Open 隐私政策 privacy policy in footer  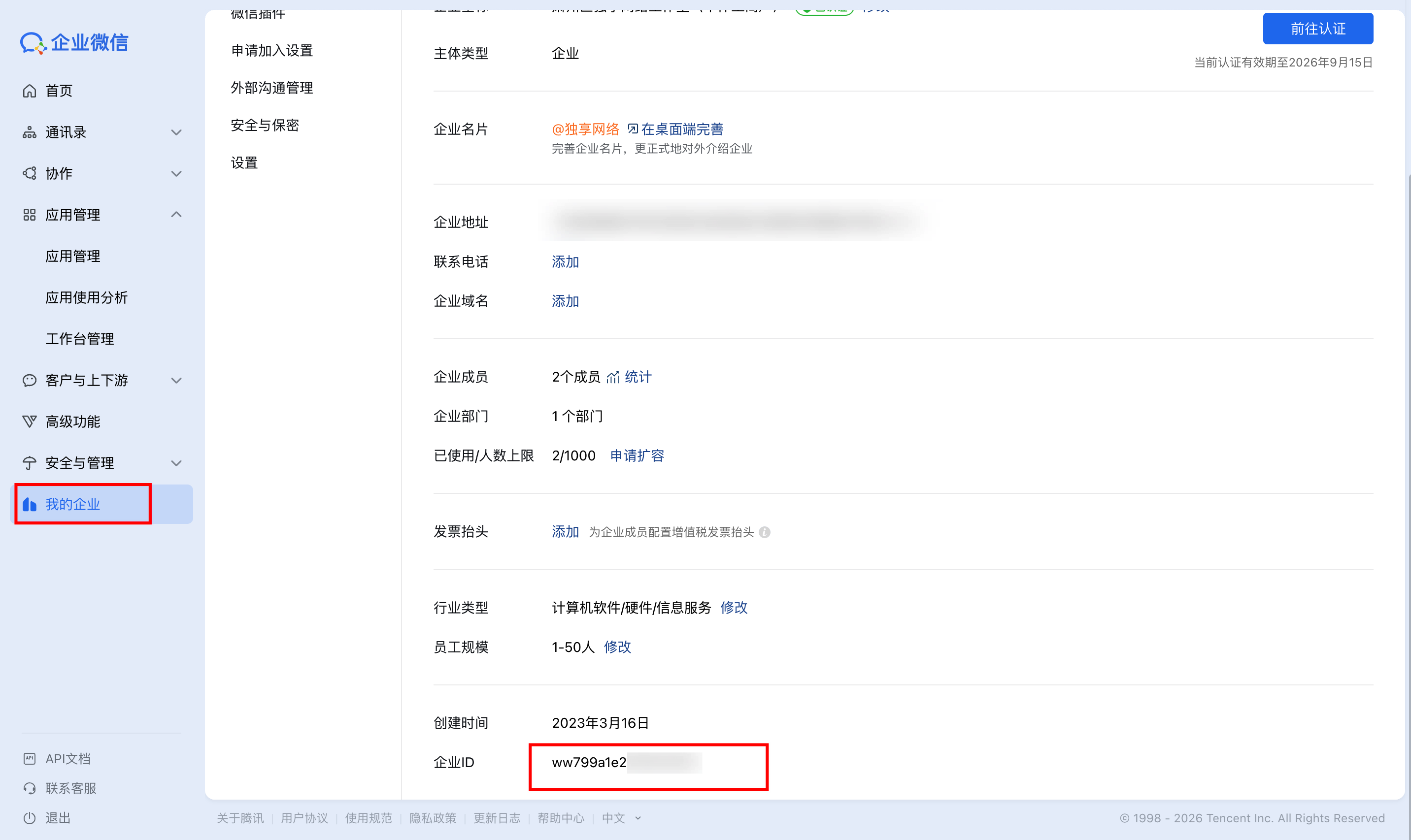click(433, 818)
